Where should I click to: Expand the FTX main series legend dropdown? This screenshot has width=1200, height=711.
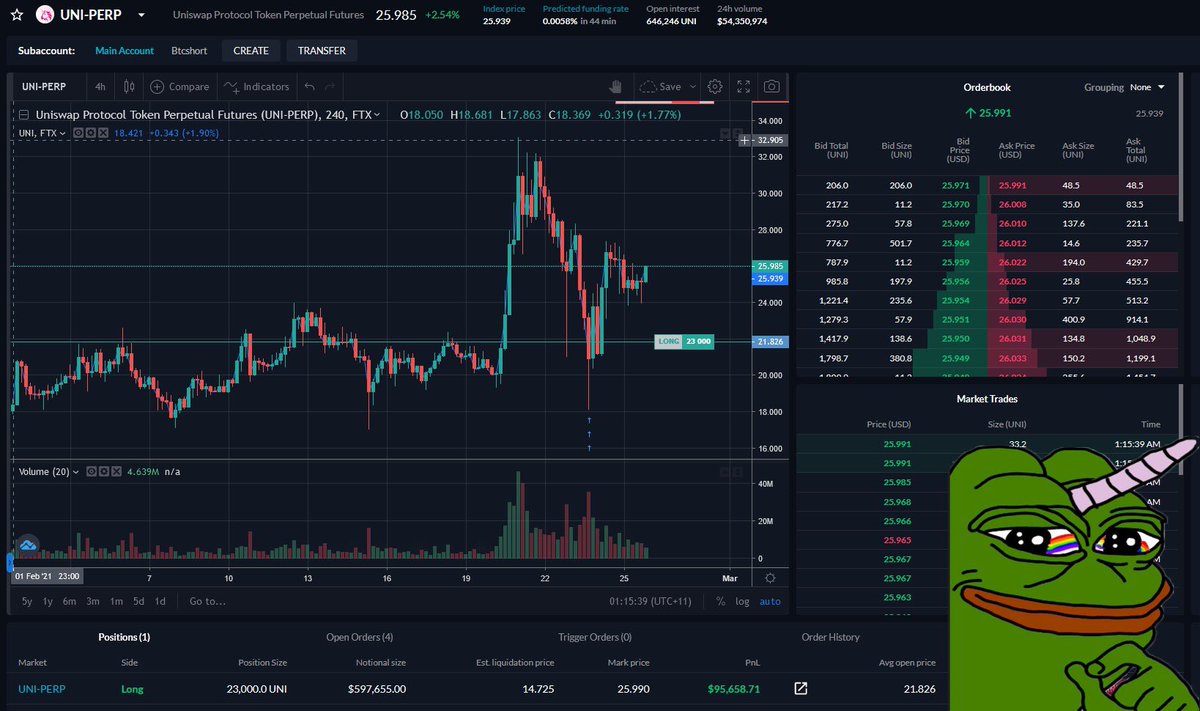click(x=376, y=115)
